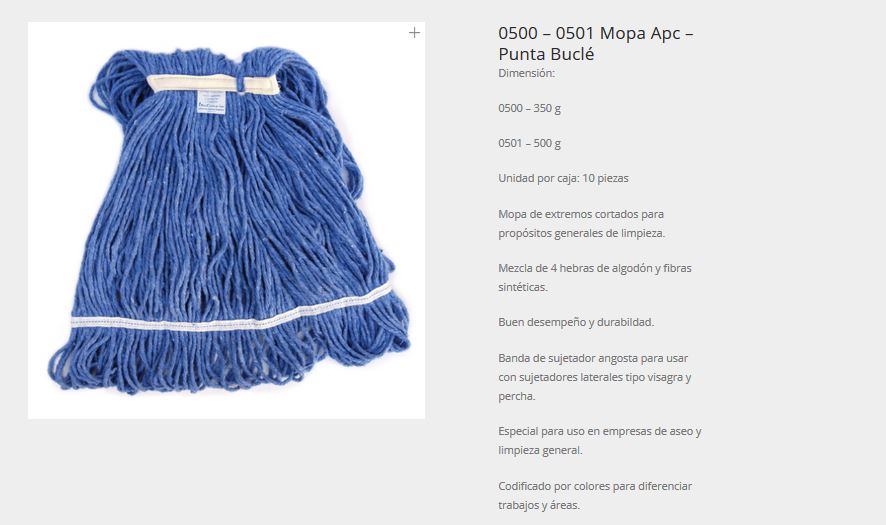Select the '0500 – 350 g' line

coord(529,109)
